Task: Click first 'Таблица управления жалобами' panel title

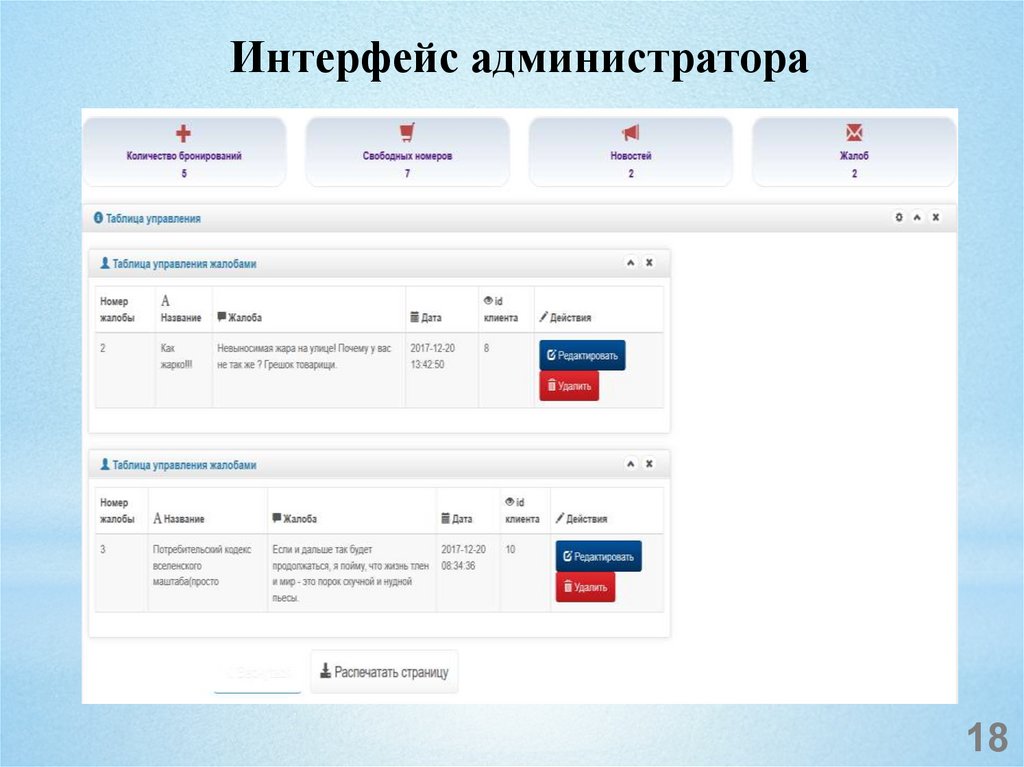Action: (x=184, y=264)
